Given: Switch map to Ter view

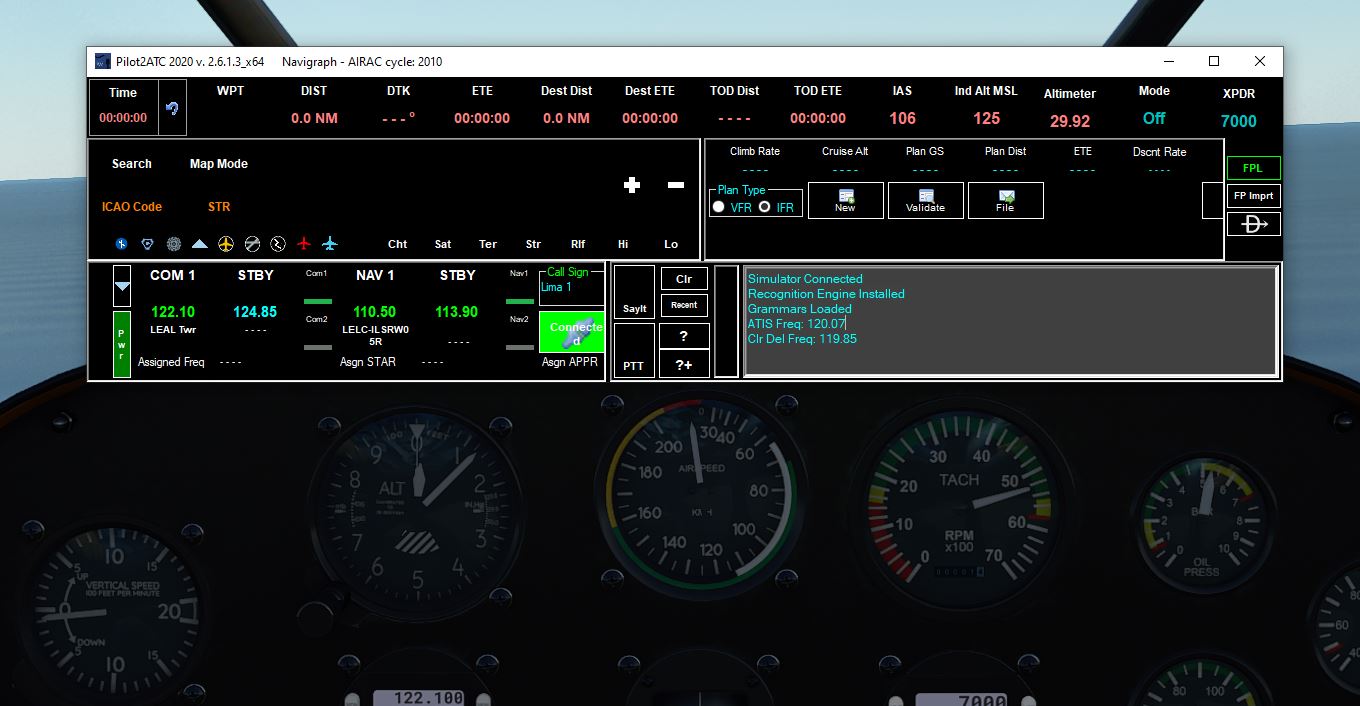Looking at the screenshot, I should (488, 244).
